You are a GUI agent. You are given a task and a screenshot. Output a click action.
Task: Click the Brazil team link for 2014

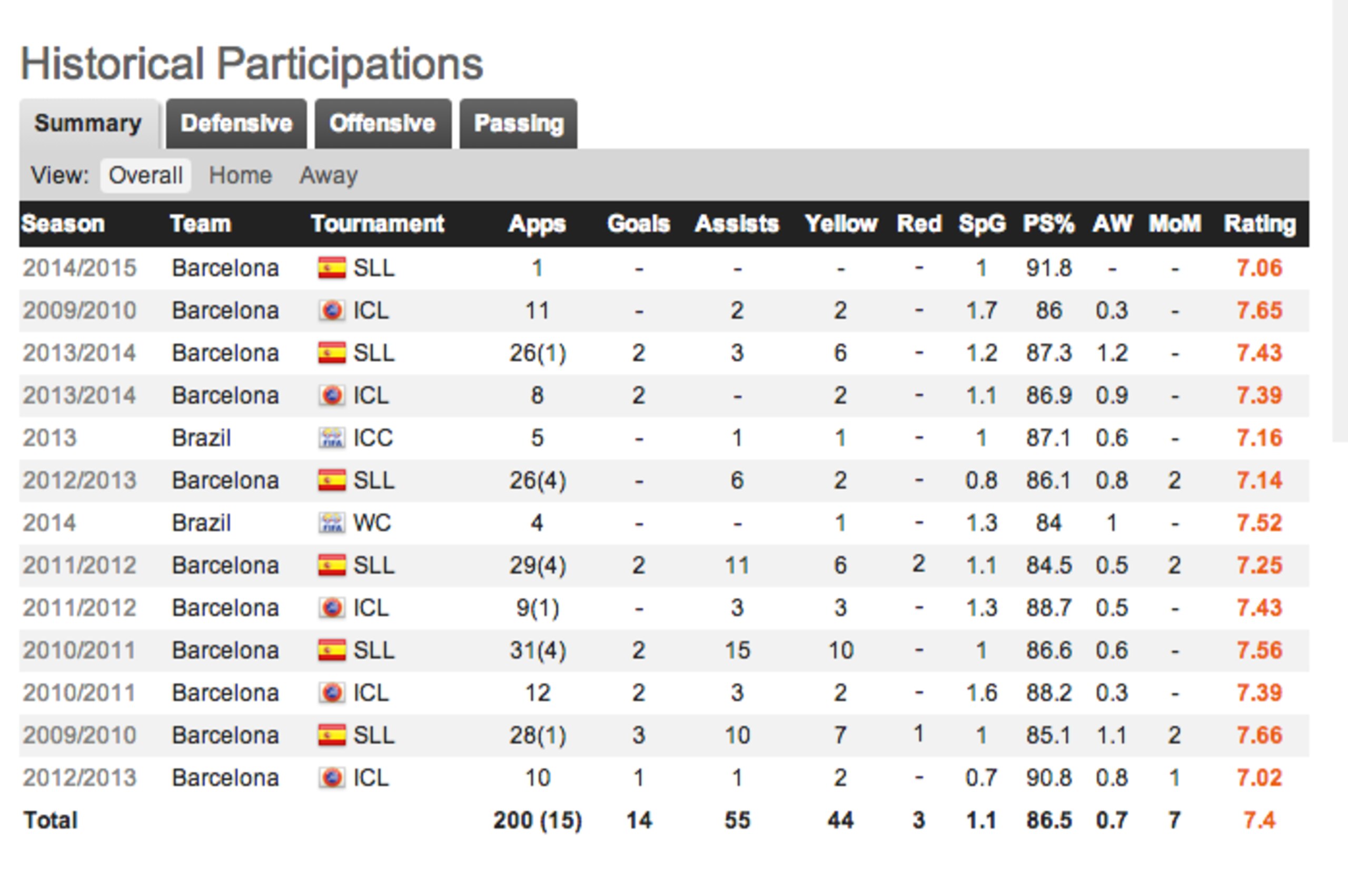point(201,523)
